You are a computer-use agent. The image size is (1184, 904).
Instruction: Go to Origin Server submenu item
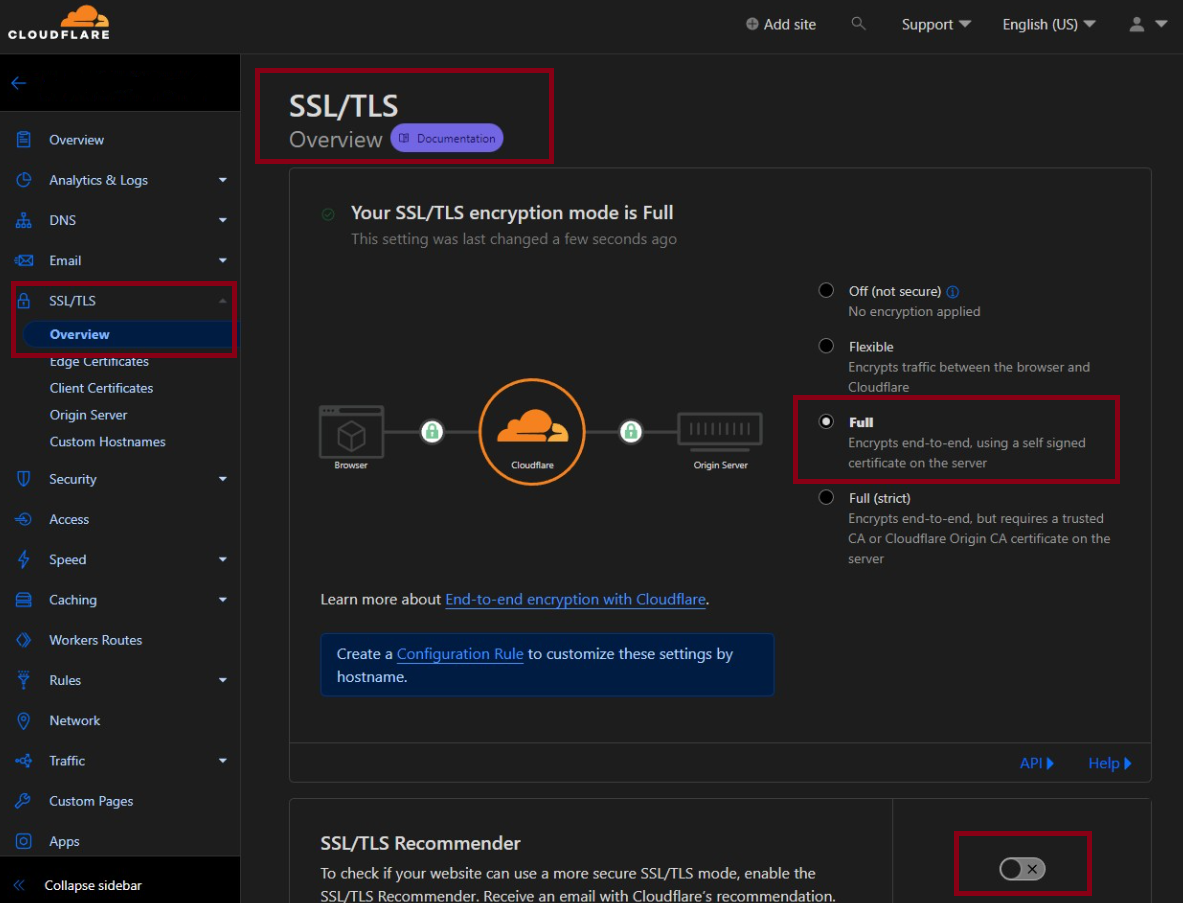pyautogui.click(x=88, y=415)
